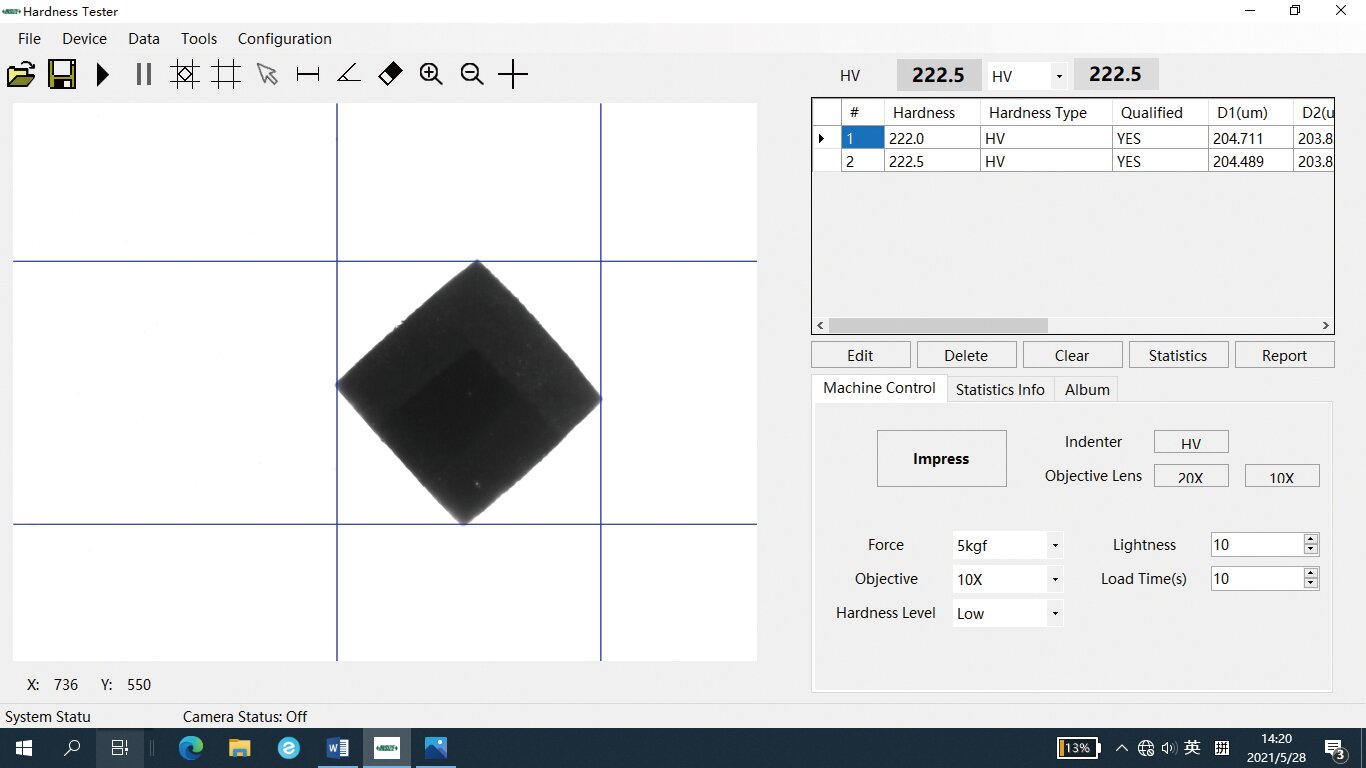Select the auto-measure indent icon
The width and height of the screenshot is (1366, 768).
tap(185, 74)
